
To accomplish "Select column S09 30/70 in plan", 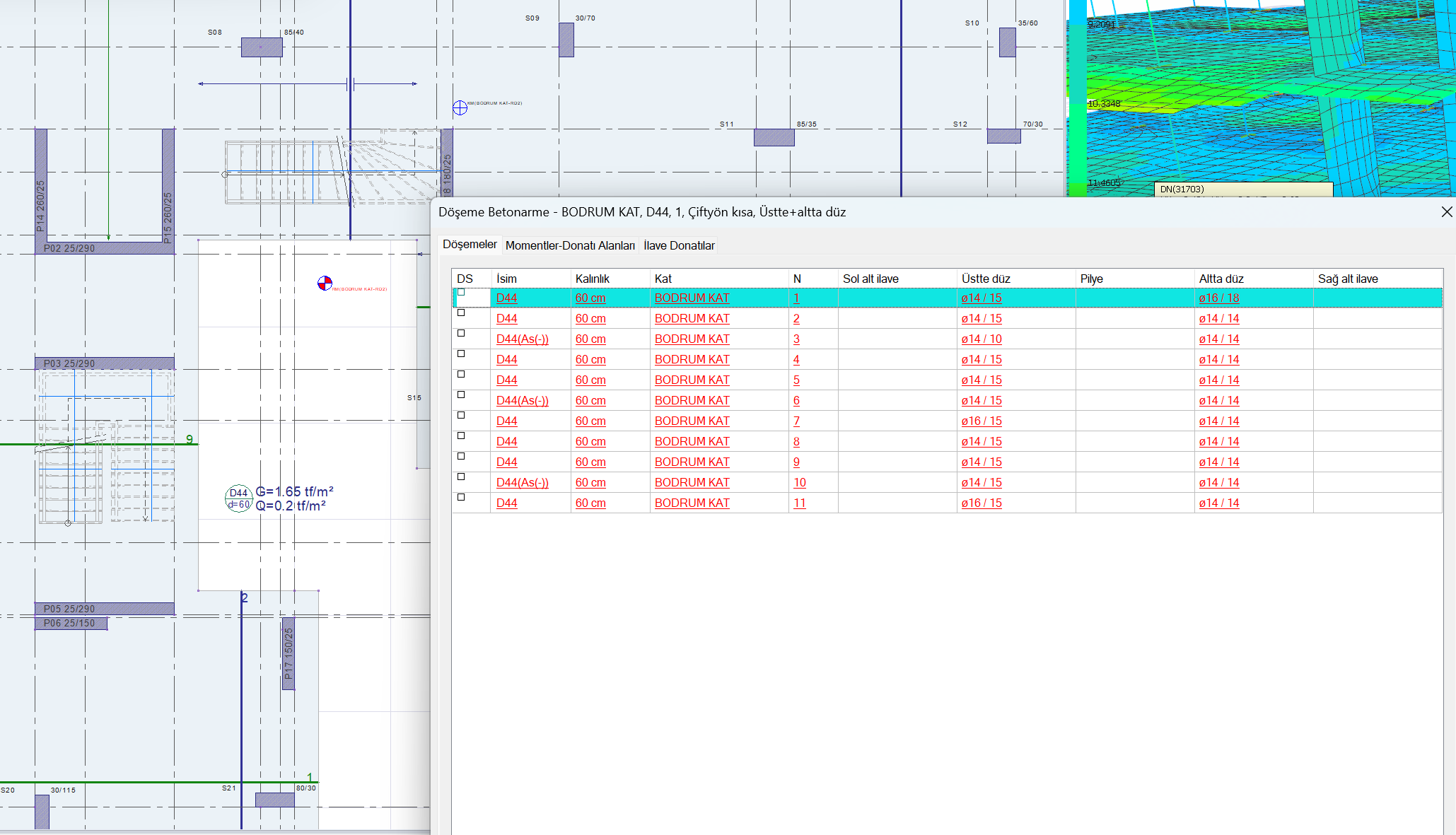I will point(566,40).
